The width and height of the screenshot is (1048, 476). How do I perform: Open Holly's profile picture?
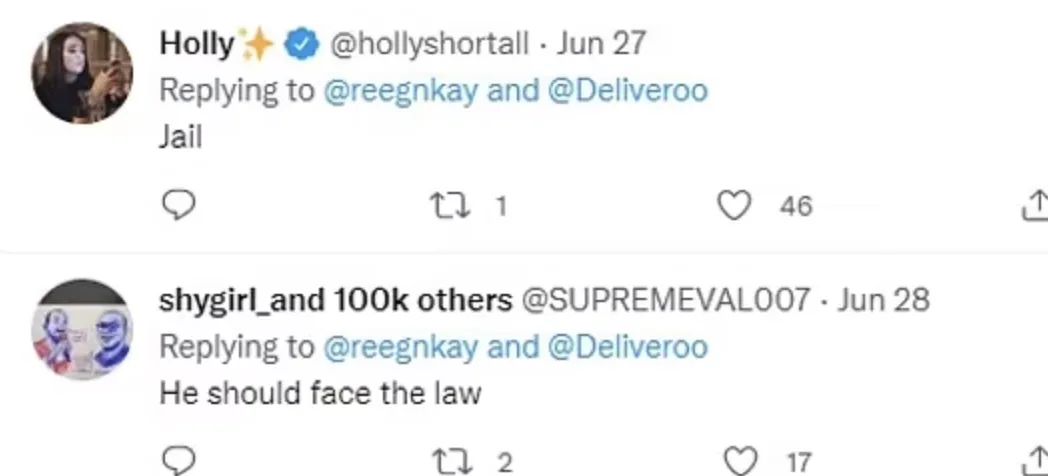click(82, 72)
